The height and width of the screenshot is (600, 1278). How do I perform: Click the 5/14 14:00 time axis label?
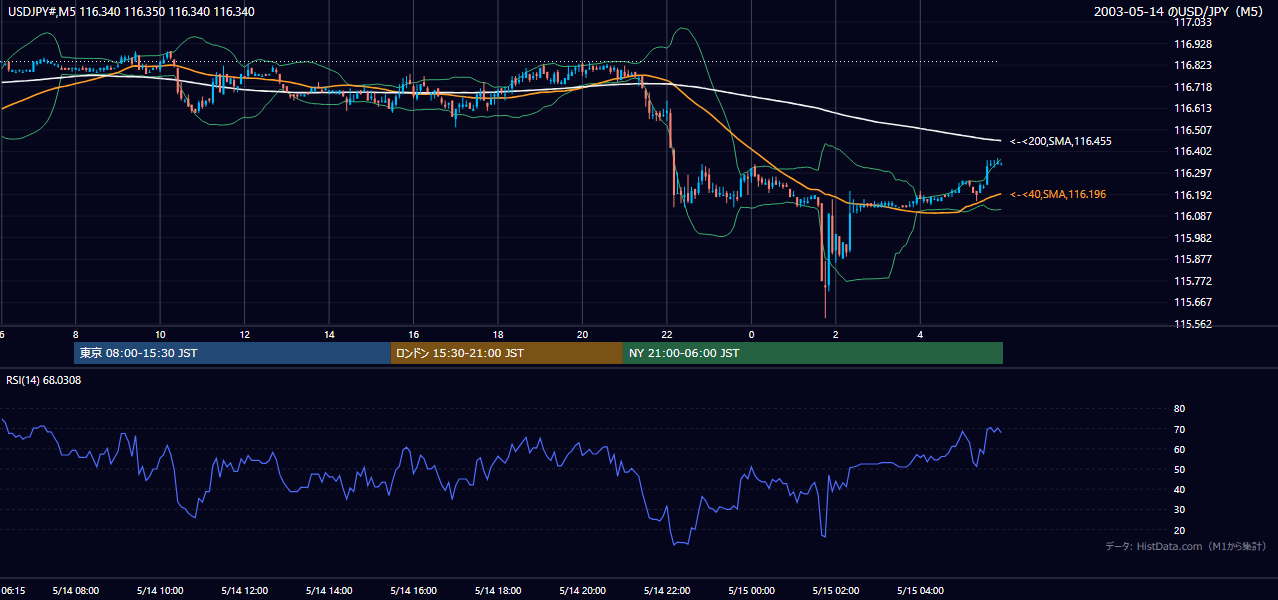[x=330, y=591]
